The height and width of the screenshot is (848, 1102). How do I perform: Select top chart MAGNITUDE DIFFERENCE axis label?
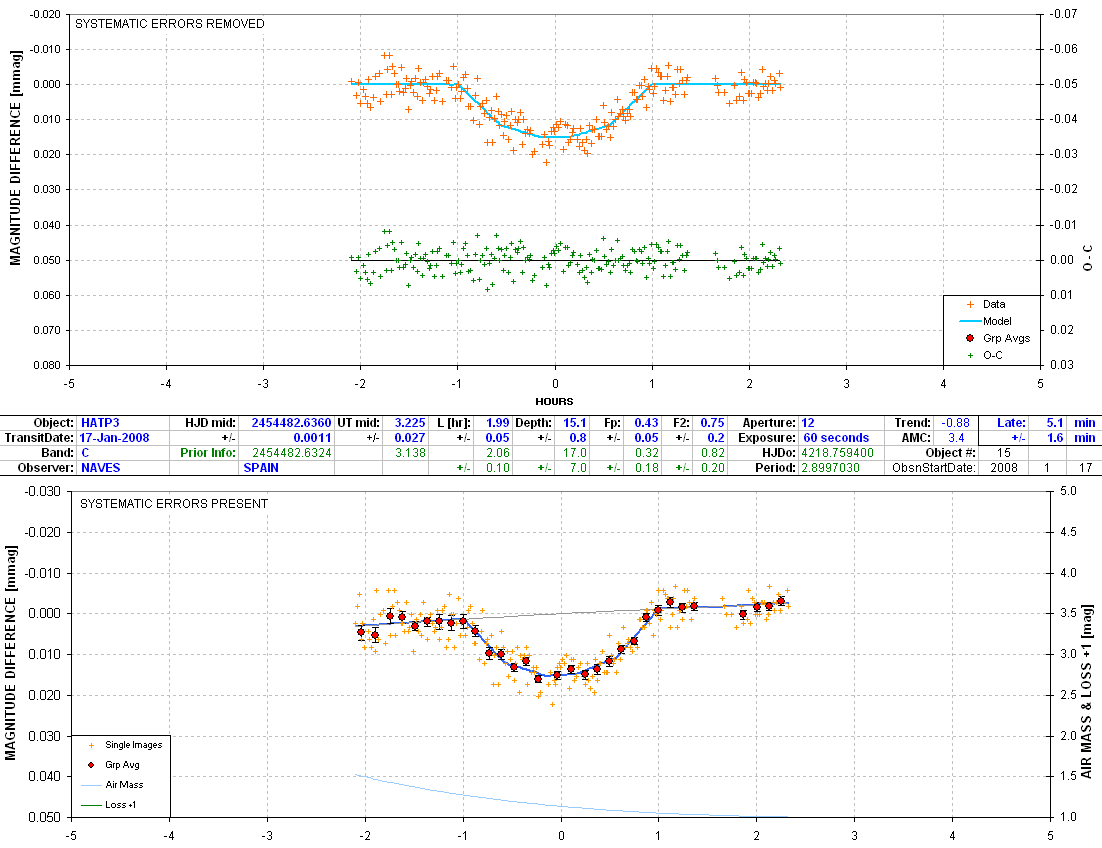coord(15,158)
